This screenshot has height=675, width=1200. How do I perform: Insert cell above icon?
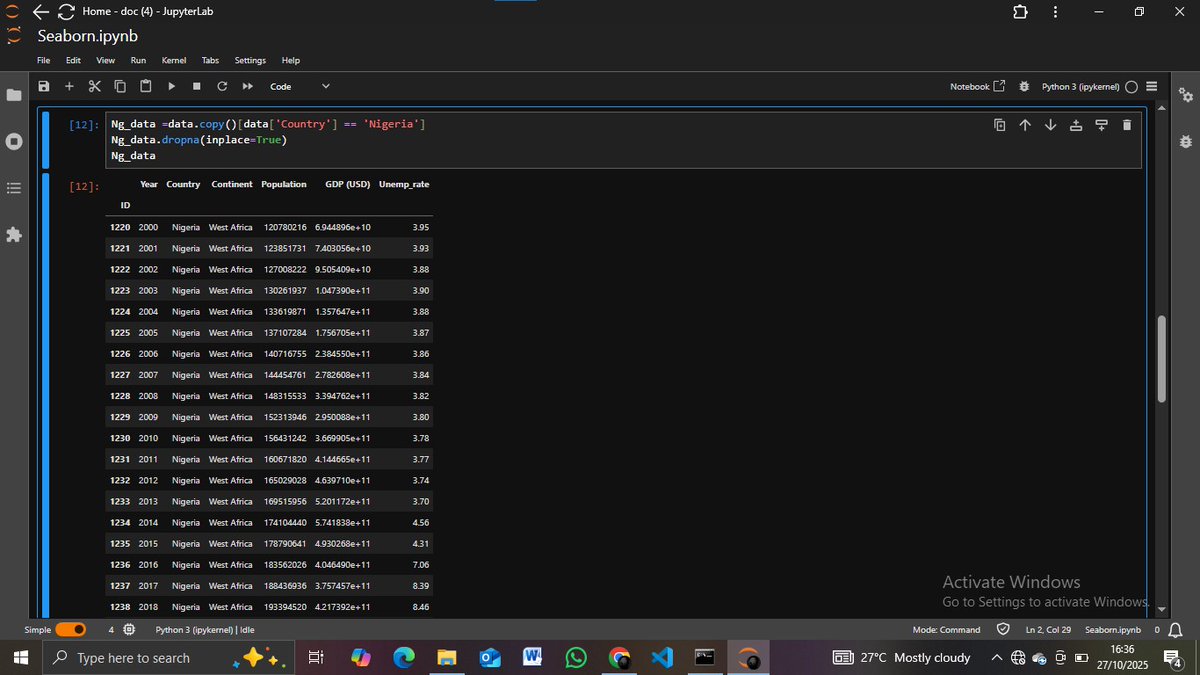1076,125
